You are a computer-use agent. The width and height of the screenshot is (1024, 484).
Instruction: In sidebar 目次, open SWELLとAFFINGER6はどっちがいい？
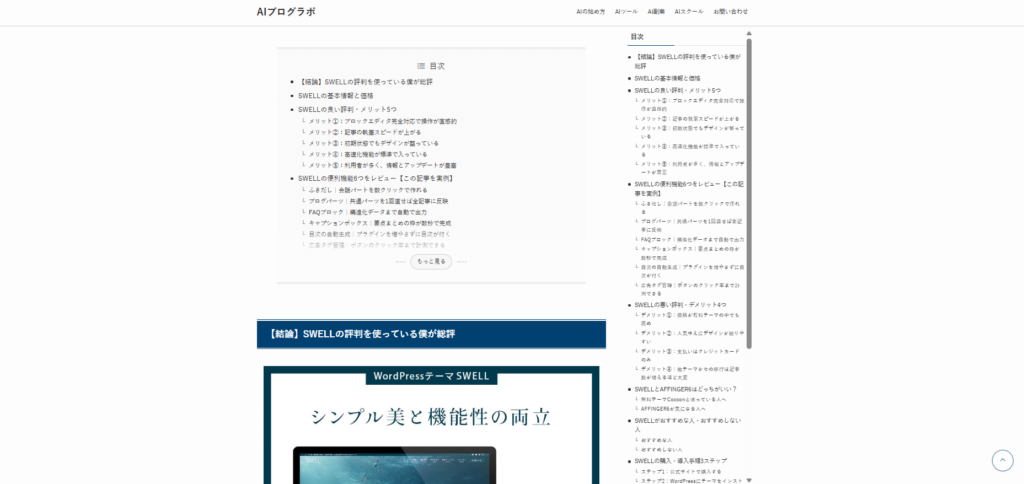(685, 389)
